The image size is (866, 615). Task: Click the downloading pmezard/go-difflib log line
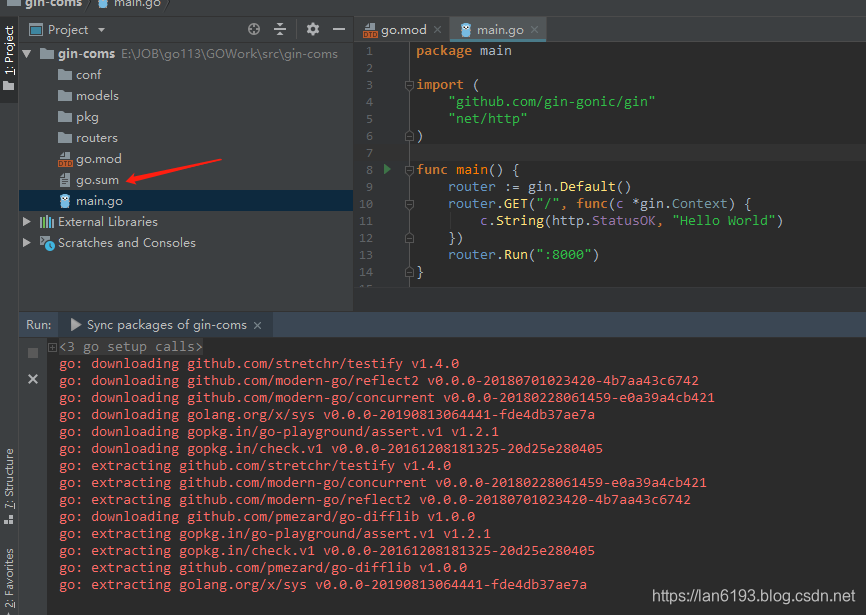pos(267,517)
